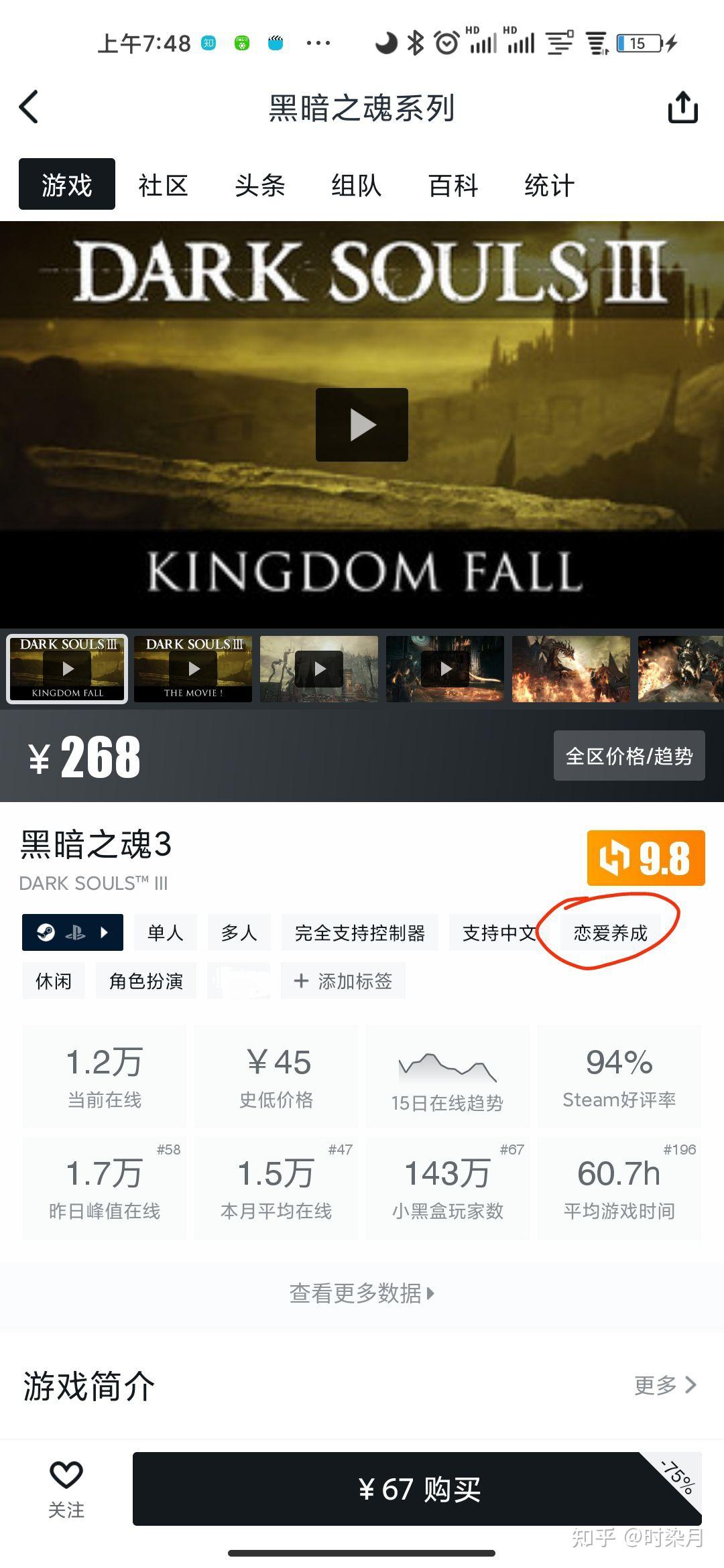The width and height of the screenshot is (724, 1568).
Task: Switch to the 社区 tab
Action: [x=163, y=185]
